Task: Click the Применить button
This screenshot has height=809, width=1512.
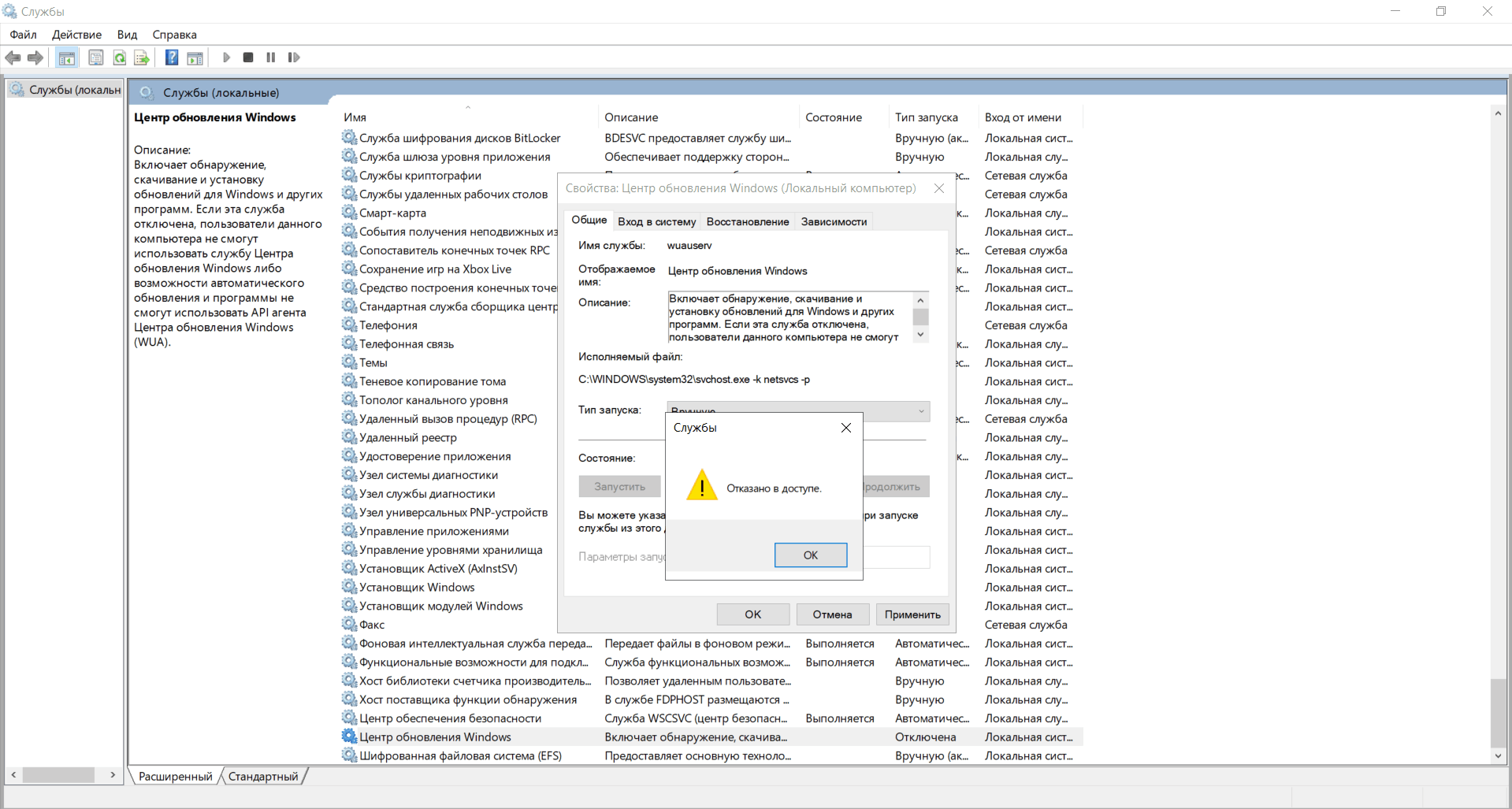Action: click(x=912, y=614)
